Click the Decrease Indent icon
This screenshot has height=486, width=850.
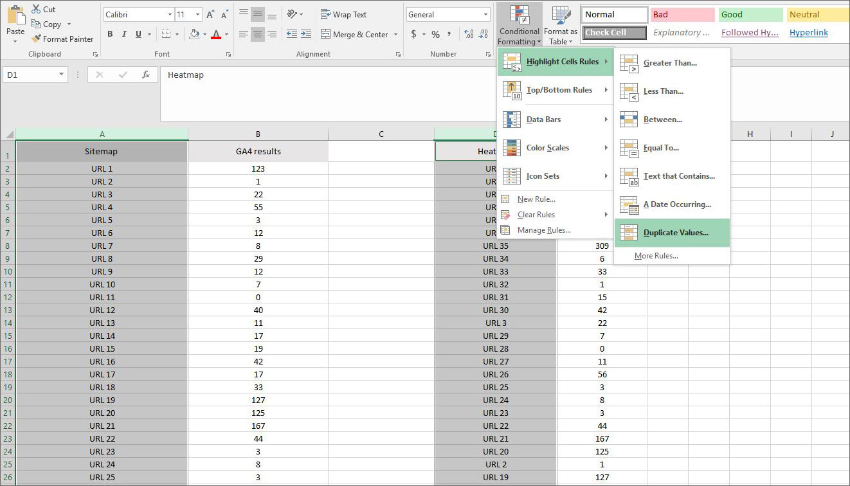[x=292, y=34]
